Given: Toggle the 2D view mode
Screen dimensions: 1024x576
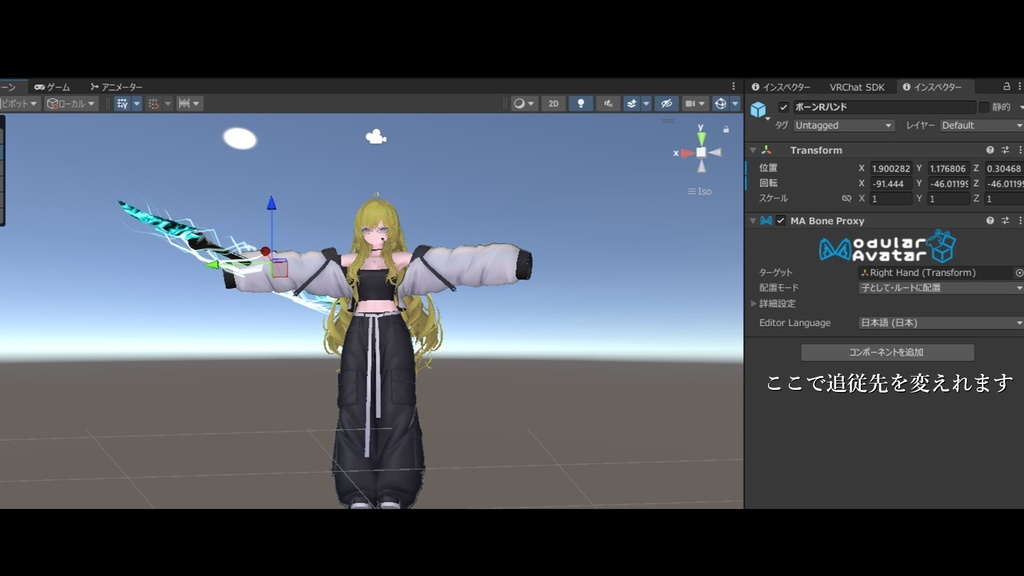Looking at the screenshot, I should [554, 103].
